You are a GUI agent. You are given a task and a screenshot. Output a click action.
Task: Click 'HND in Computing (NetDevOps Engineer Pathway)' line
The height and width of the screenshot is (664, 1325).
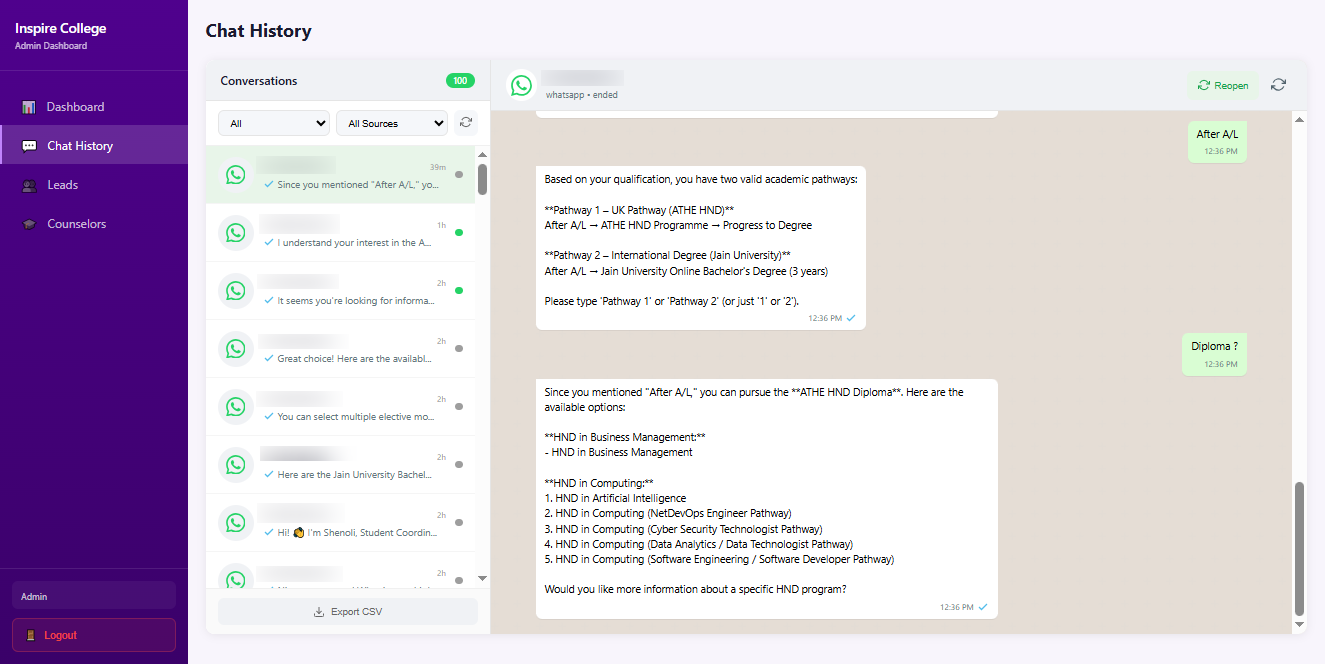point(668,514)
